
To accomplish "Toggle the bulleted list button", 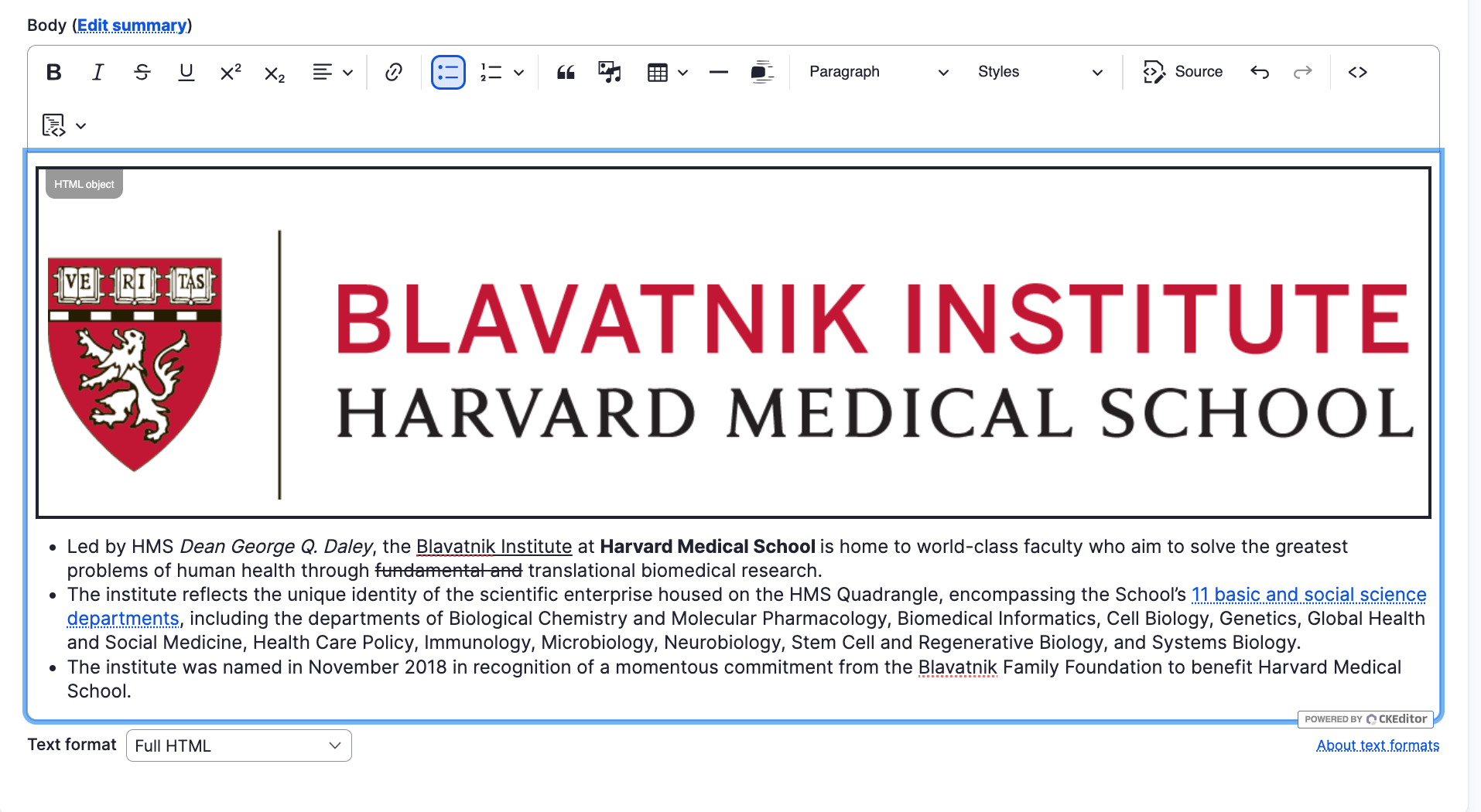I will pos(448,72).
